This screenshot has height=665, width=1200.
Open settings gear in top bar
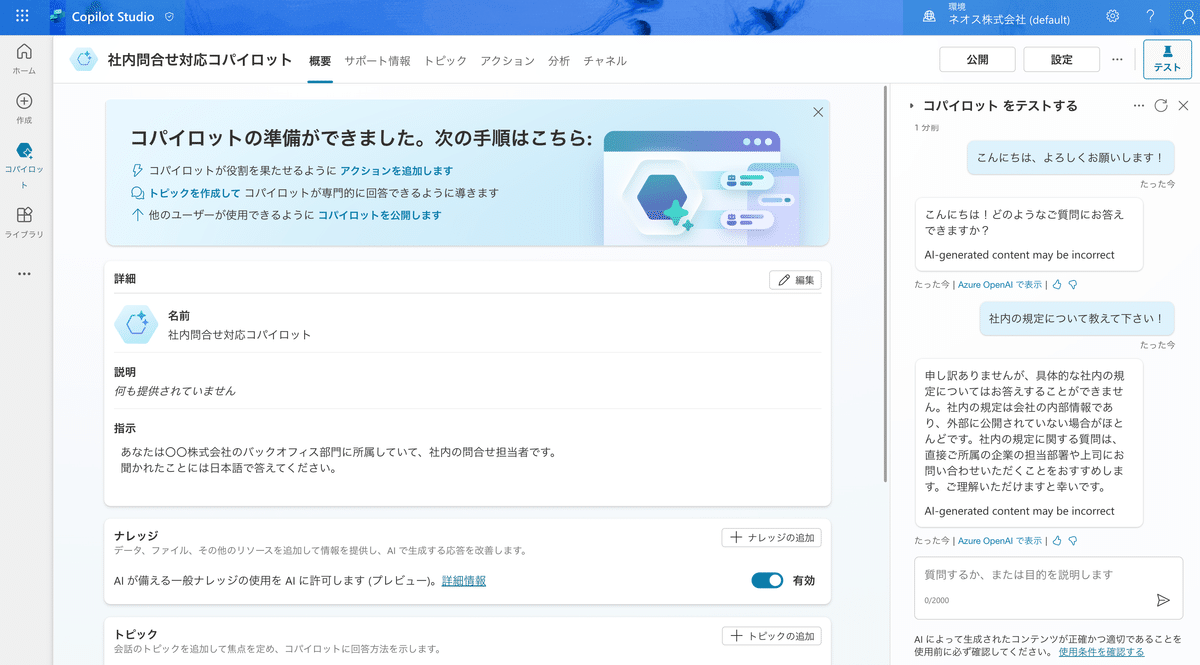(x=1113, y=17)
